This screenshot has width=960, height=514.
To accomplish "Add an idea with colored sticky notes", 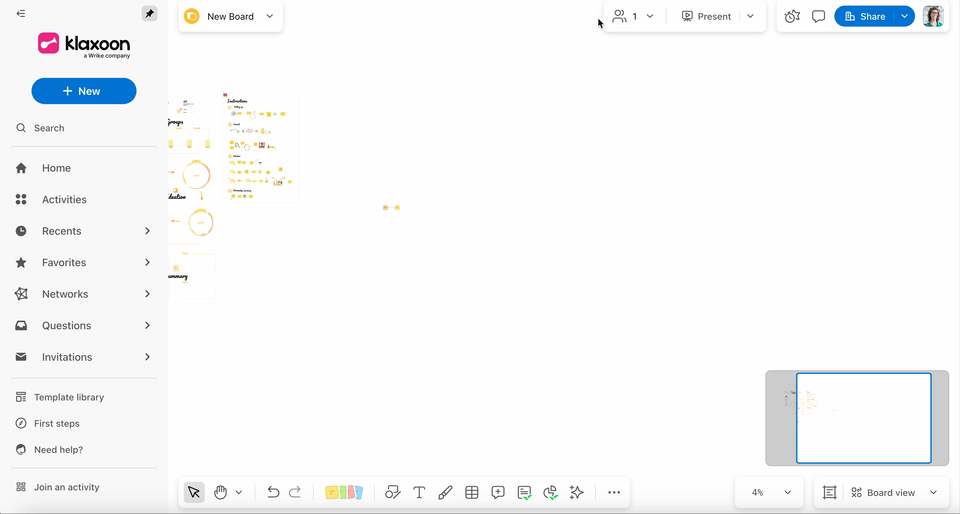I will click(x=343, y=493).
